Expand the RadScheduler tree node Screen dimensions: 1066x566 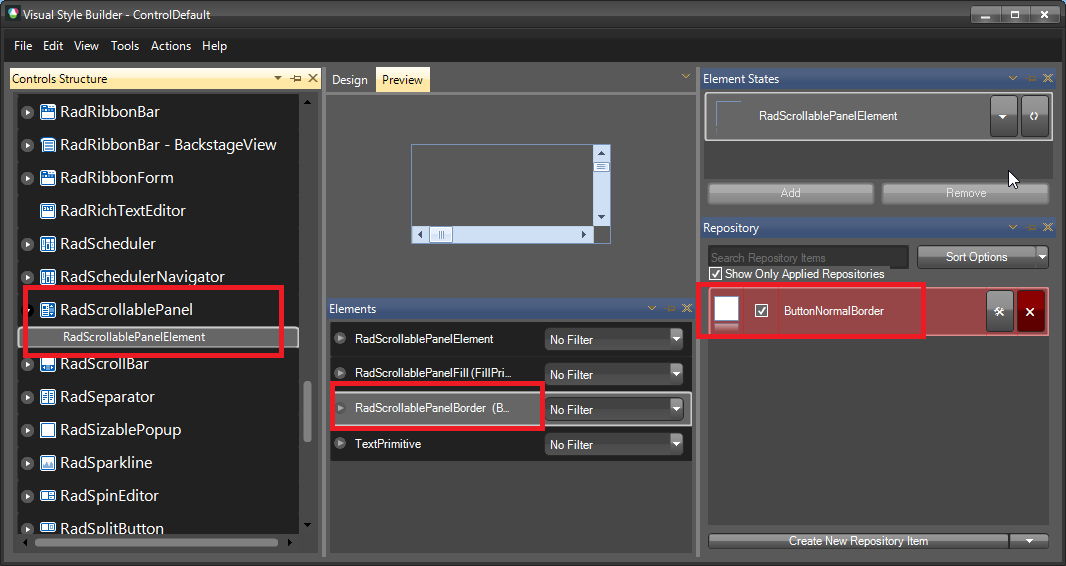click(27, 244)
